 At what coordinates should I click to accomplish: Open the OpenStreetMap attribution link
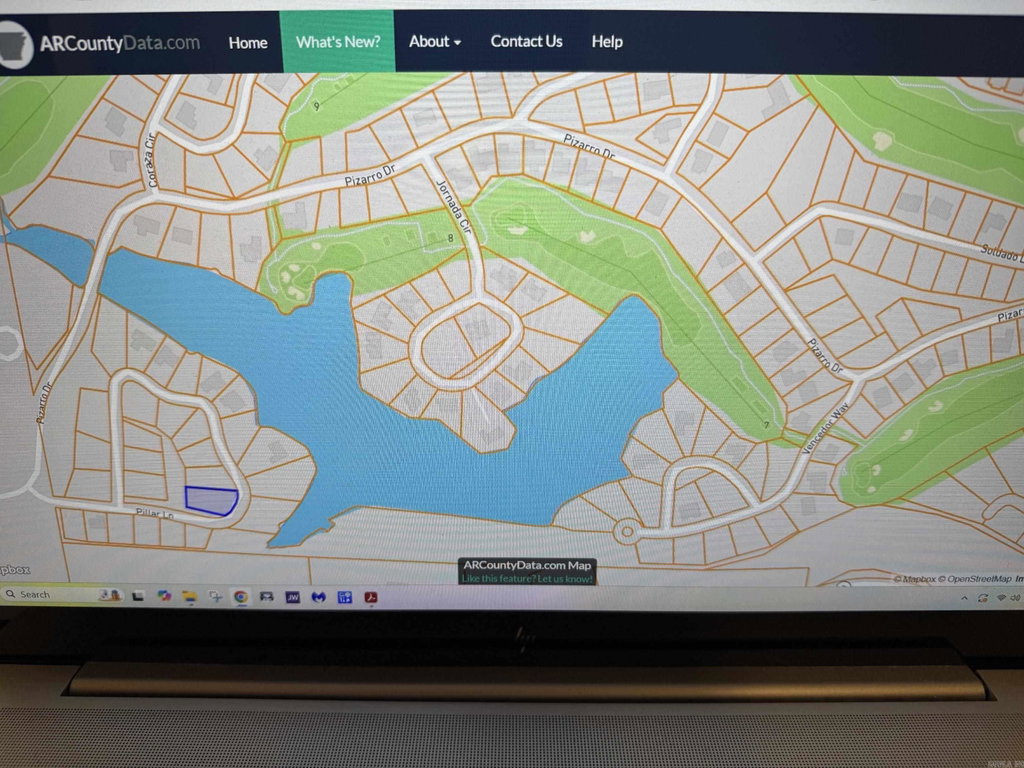[x=975, y=579]
